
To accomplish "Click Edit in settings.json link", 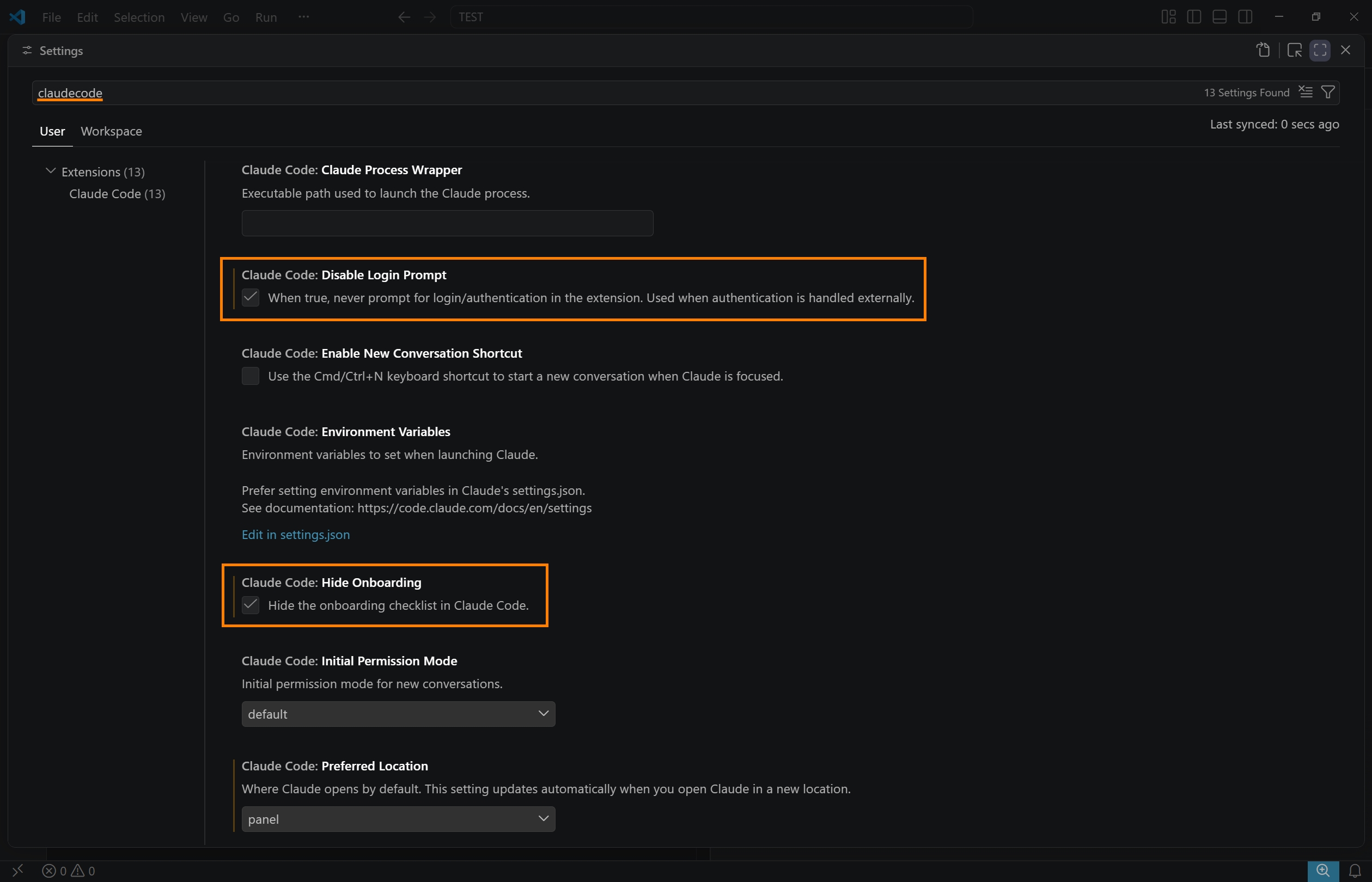I will pyautogui.click(x=296, y=535).
